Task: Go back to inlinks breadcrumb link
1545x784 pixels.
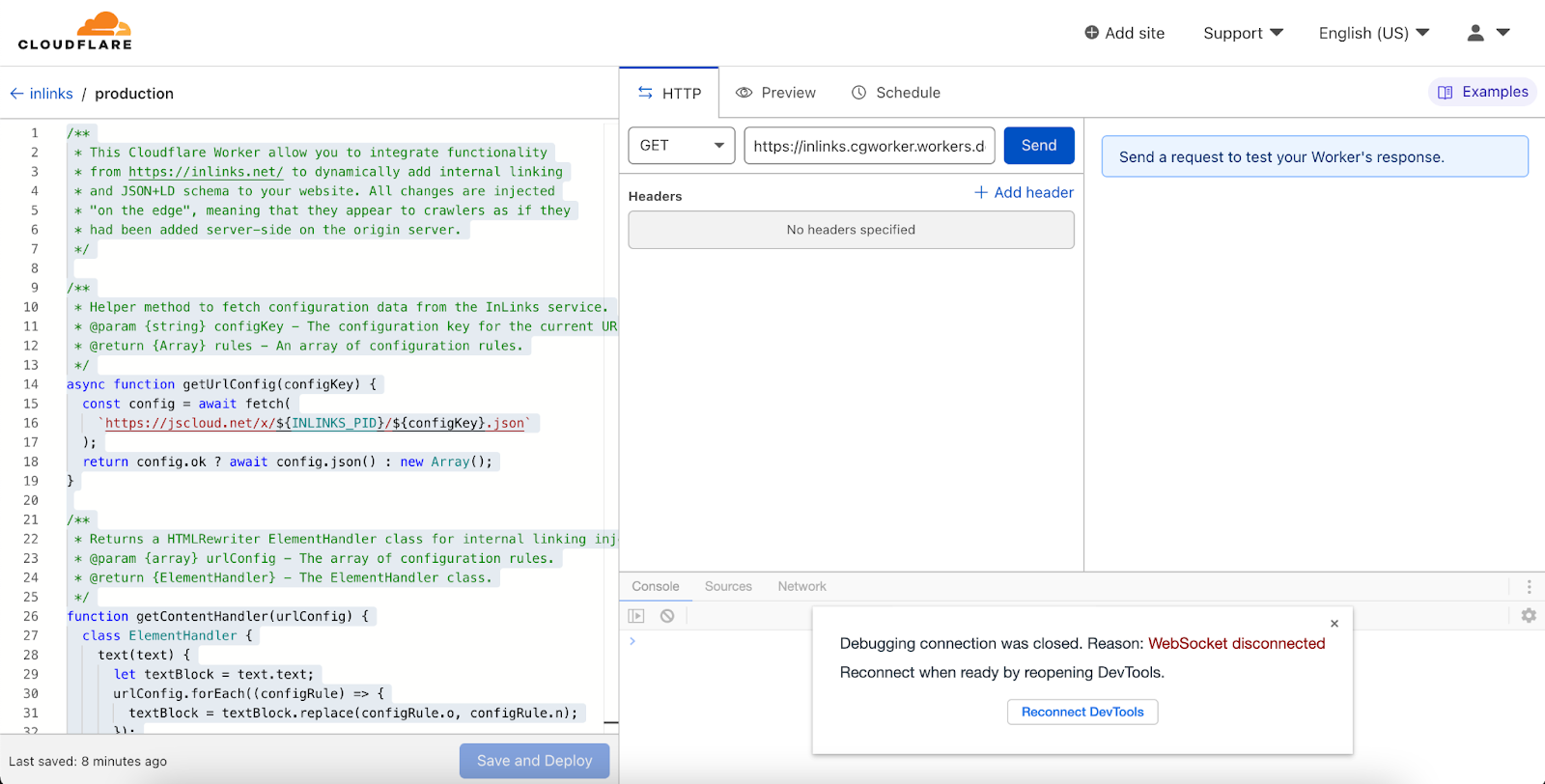Action: coord(51,94)
